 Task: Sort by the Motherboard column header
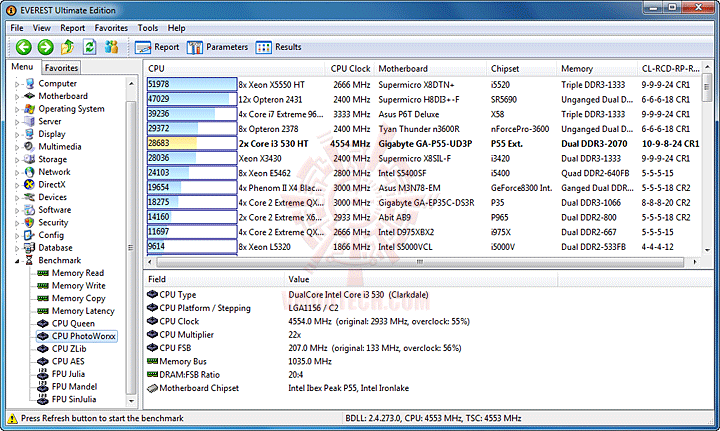[430, 68]
